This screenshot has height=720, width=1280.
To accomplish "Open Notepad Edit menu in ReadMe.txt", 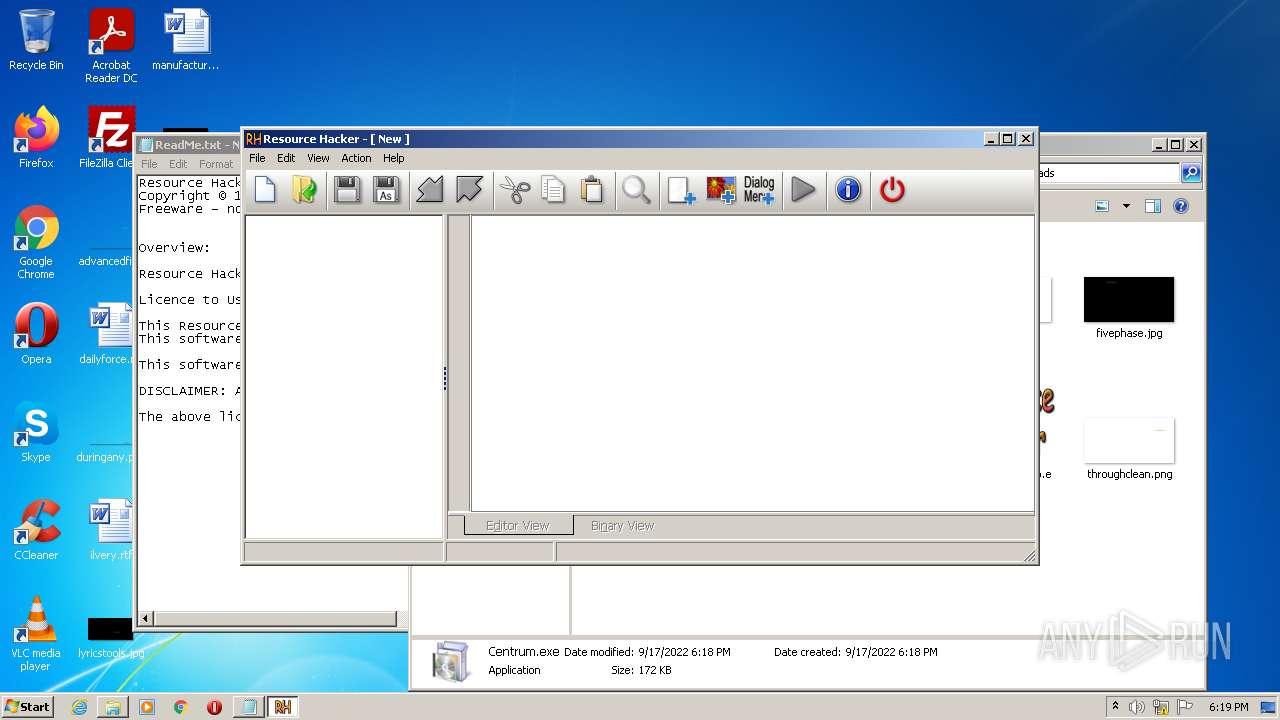I will click(x=178, y=164).
